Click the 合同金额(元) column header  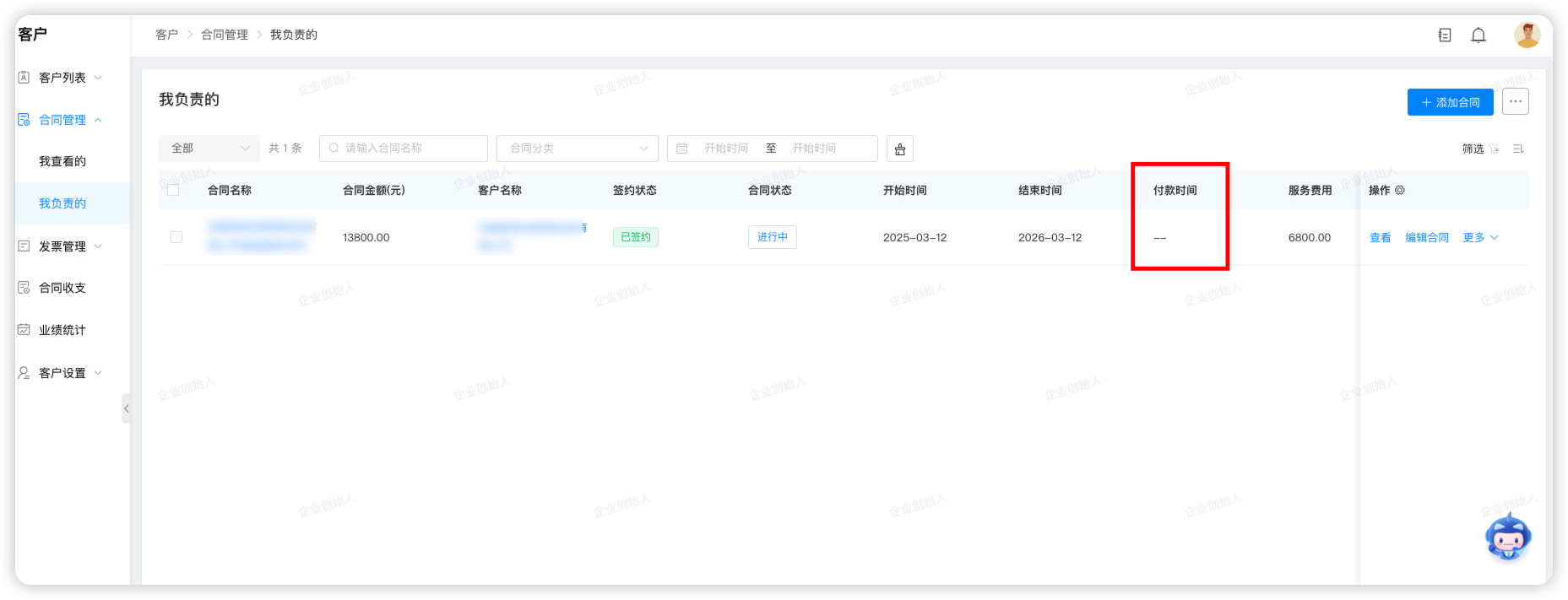[x=374, y=190]
